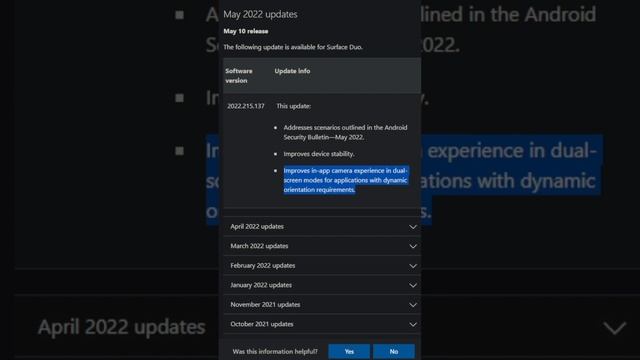The height and width of the screenshot is (360, 640).
Task: Click chevron beside October 2021 updates
Action: pyautogui.click(x=413, y=324)
